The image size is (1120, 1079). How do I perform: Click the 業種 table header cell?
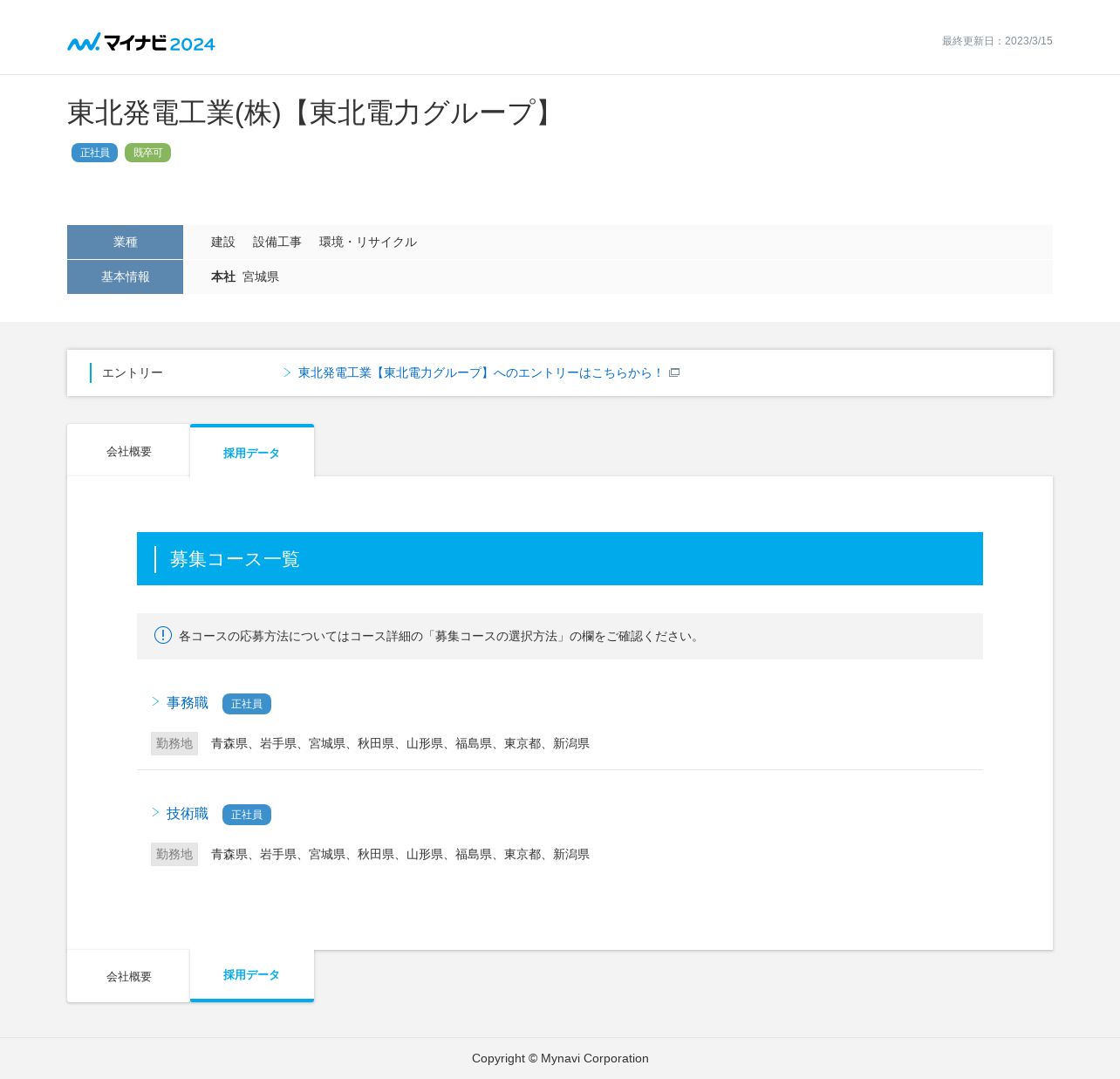pos(125,242)
